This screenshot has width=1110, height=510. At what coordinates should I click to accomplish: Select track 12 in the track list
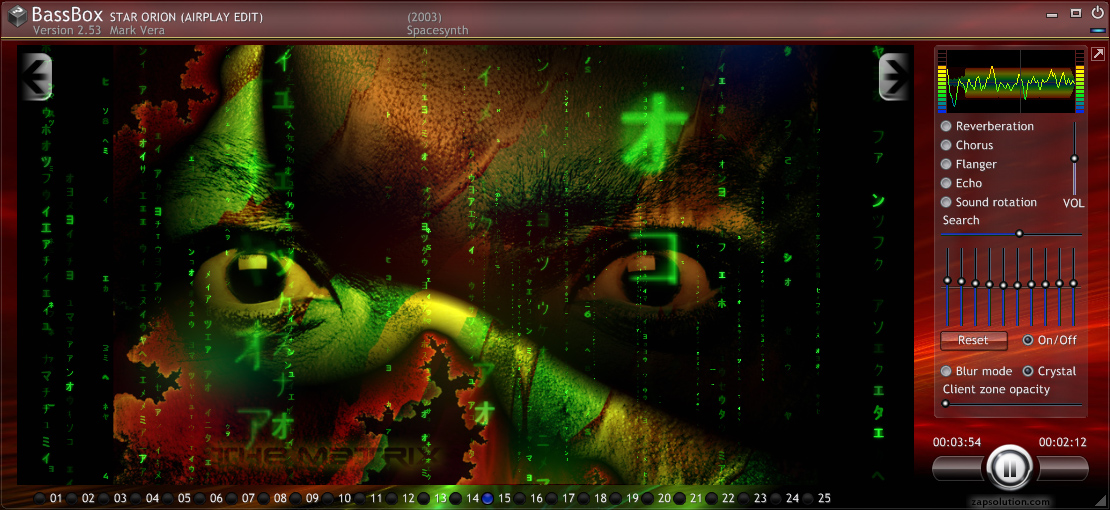pos(391,498)
